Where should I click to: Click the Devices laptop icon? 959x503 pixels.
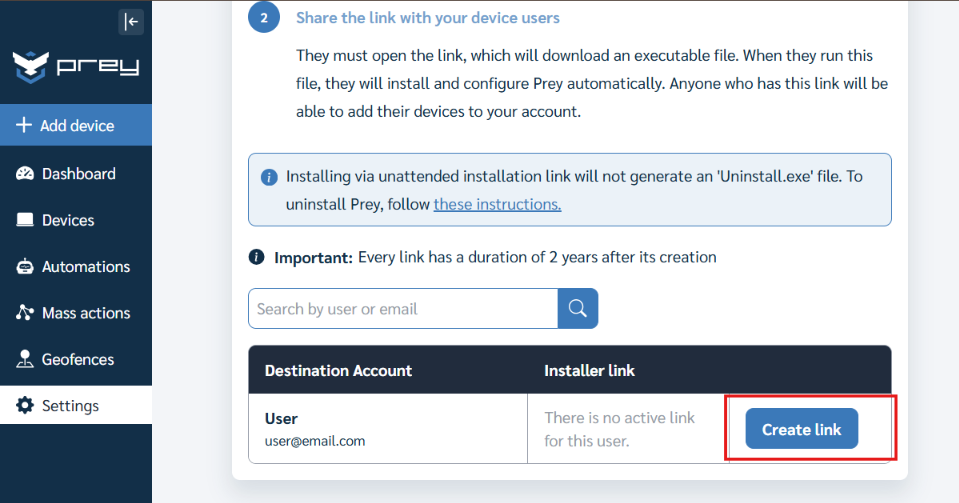(25, 220)
